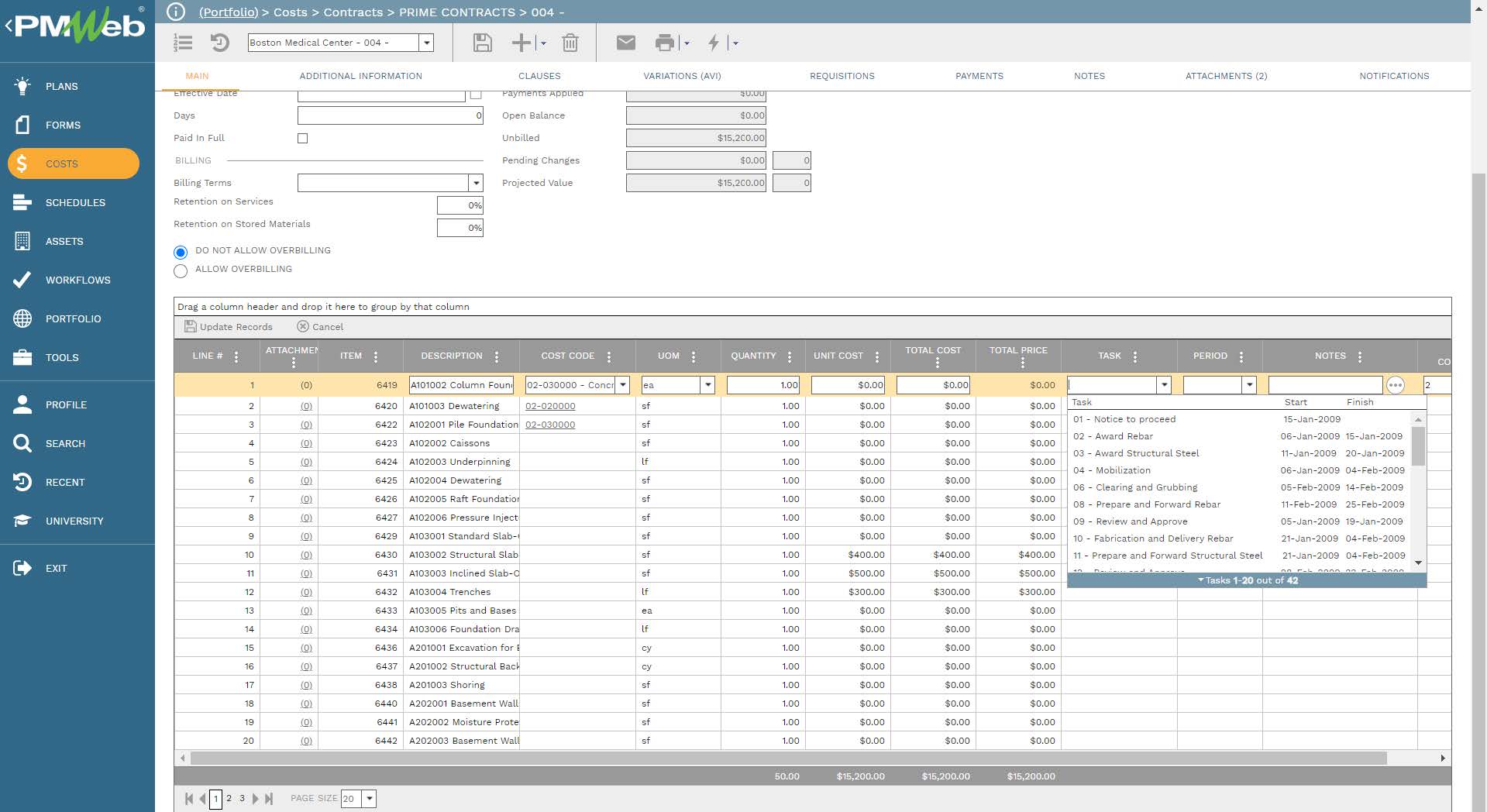The image size is (1487, 812).
Task: Select task 06 - Clearing and Grubbing
Action: [1238, 487]
